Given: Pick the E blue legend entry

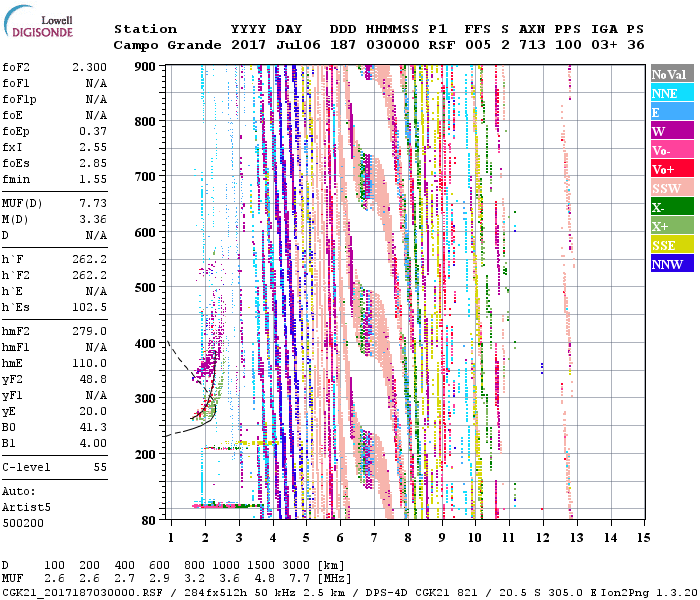Looking at the screenshot, I should 670,112.
